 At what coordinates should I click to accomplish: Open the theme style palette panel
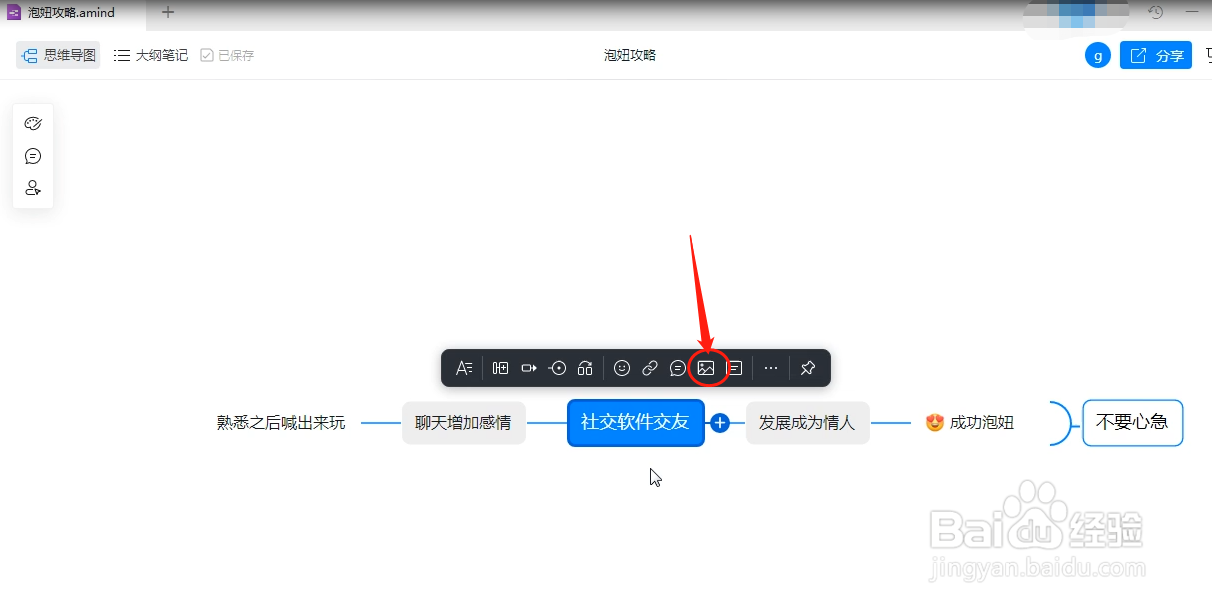tap(33, 123)
